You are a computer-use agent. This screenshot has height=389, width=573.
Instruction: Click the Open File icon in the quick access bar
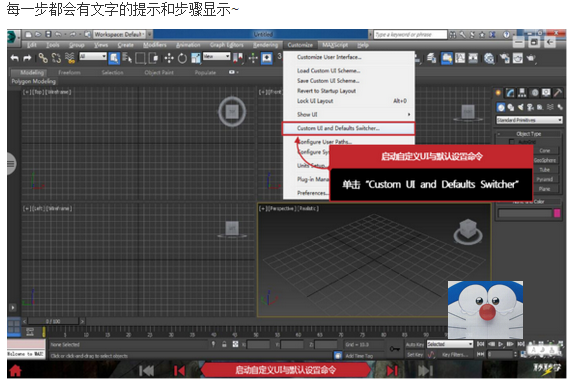[x=38, y=34]
